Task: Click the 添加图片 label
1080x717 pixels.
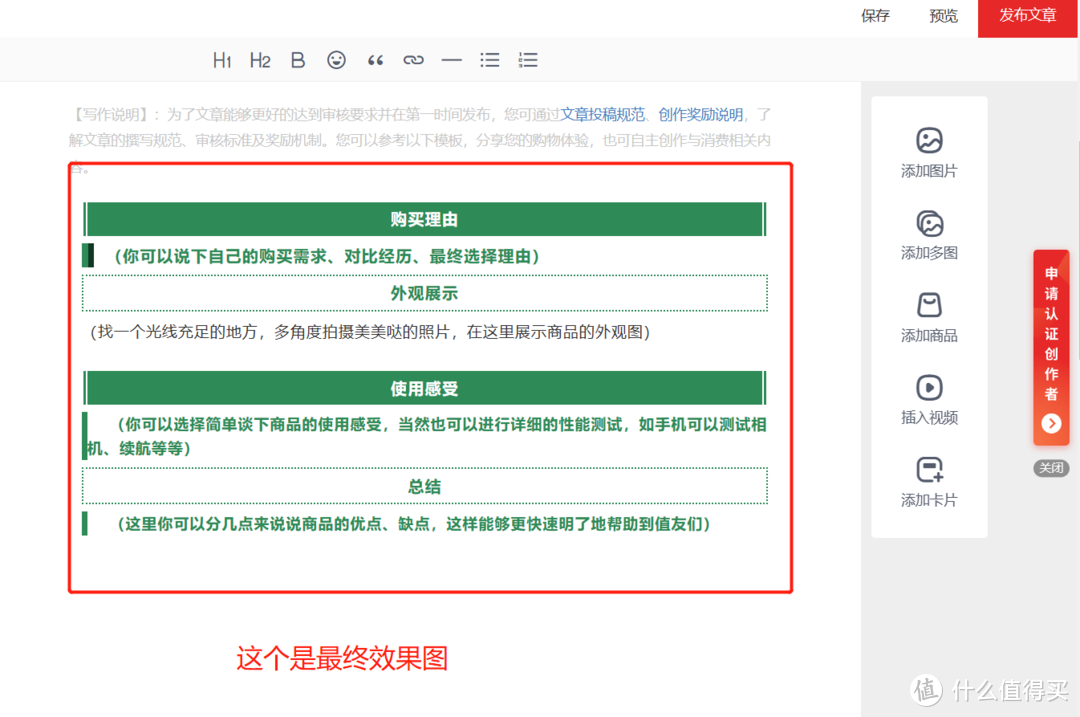Action: pos(929,171)
